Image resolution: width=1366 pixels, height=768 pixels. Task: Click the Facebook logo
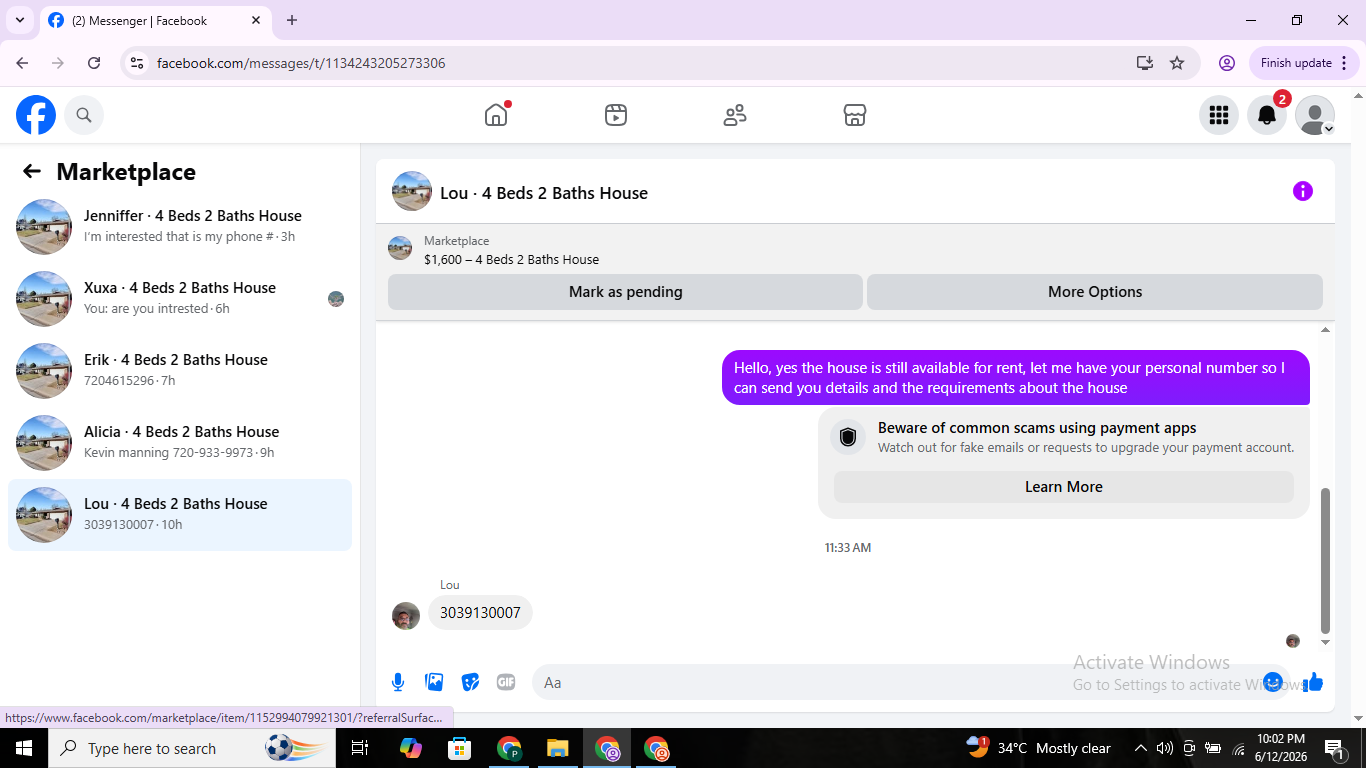pos(36,115)
